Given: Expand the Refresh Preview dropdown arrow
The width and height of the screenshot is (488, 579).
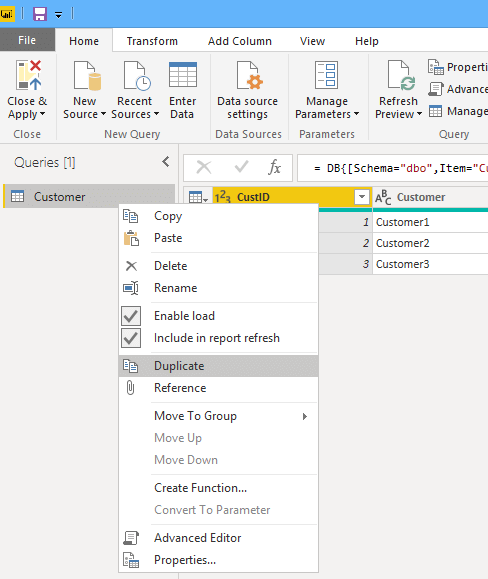Looking at the screenshot, I should point(419,114).
